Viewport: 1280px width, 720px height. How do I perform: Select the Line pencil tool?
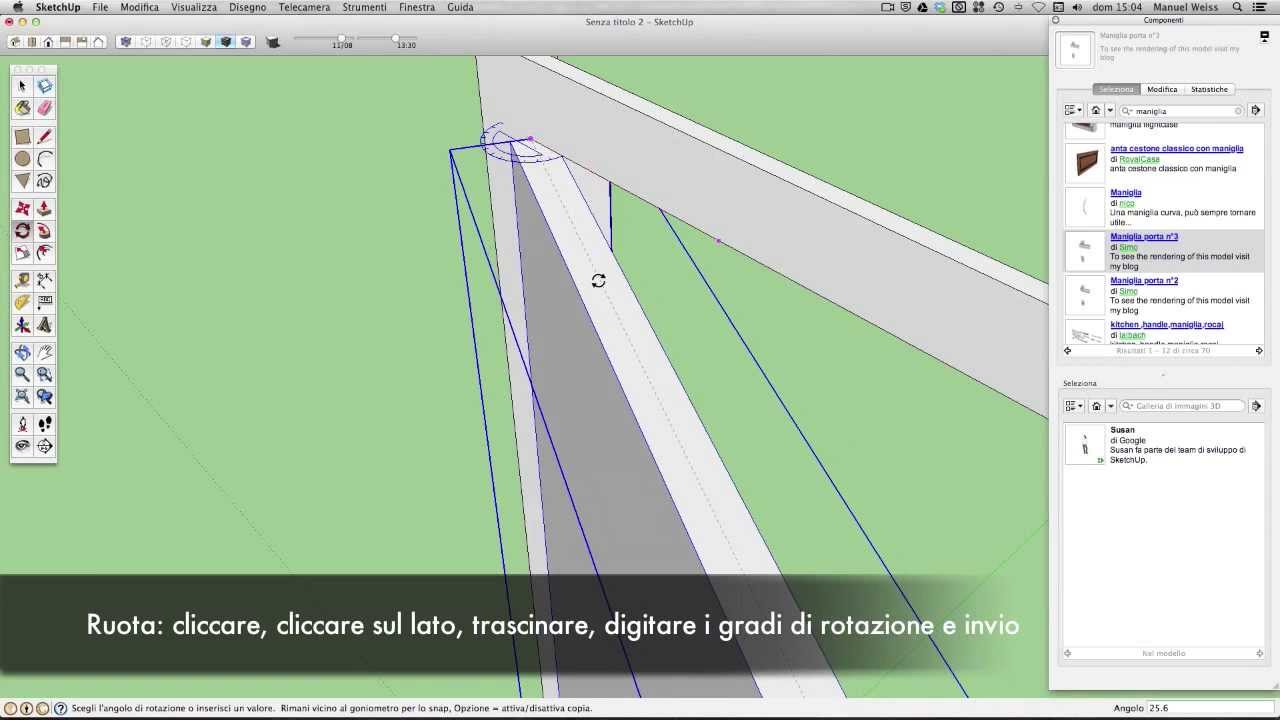tap(44, 137)
